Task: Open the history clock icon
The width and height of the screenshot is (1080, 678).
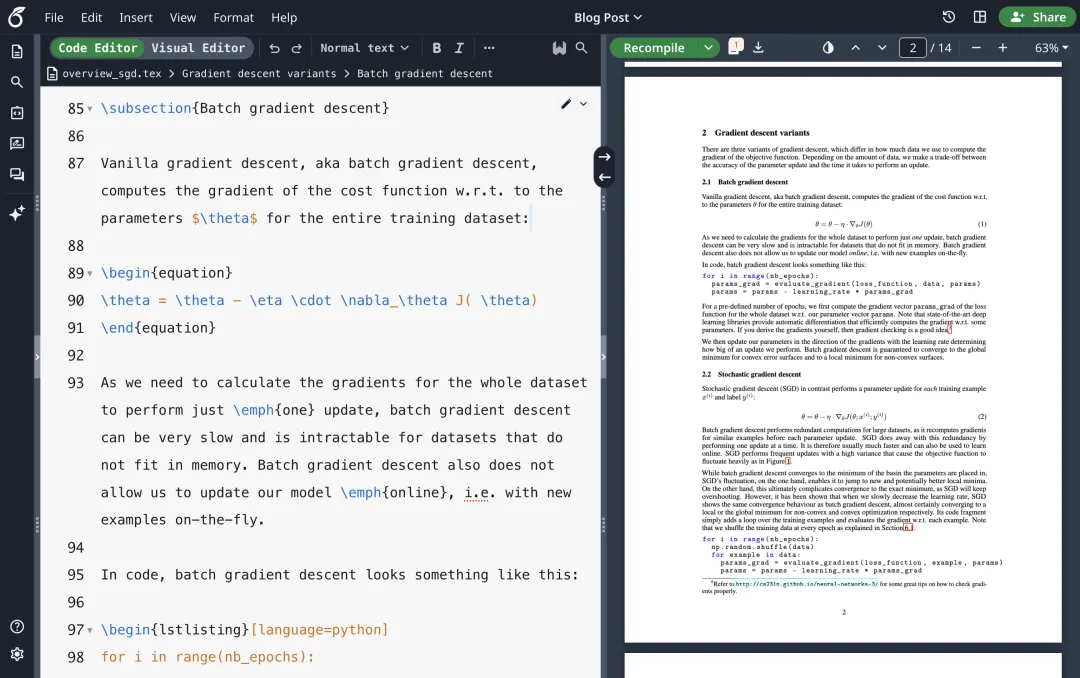Action: [948, 17]
